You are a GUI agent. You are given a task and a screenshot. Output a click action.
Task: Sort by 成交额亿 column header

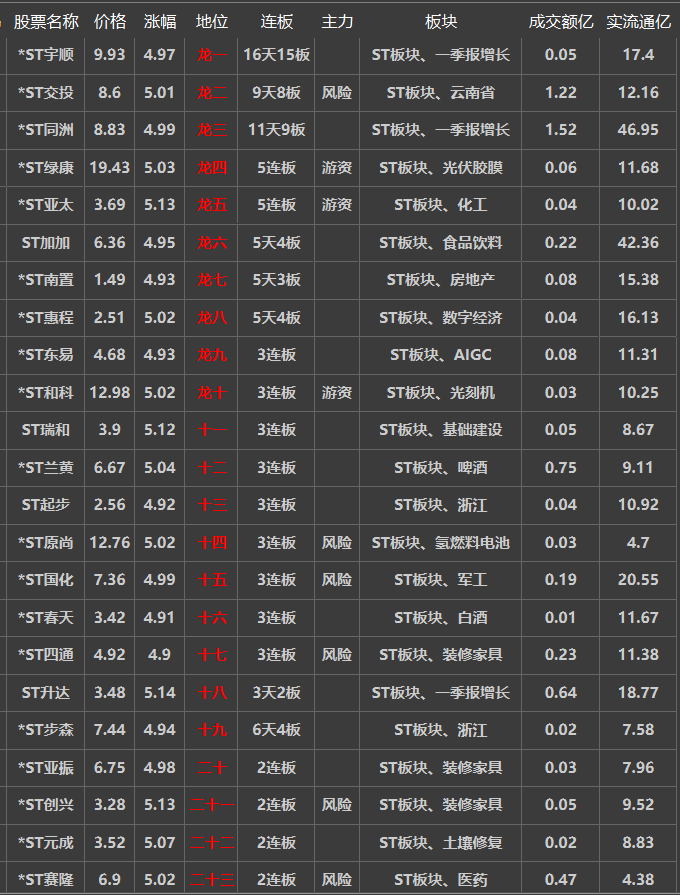click(x=561, y=21)
